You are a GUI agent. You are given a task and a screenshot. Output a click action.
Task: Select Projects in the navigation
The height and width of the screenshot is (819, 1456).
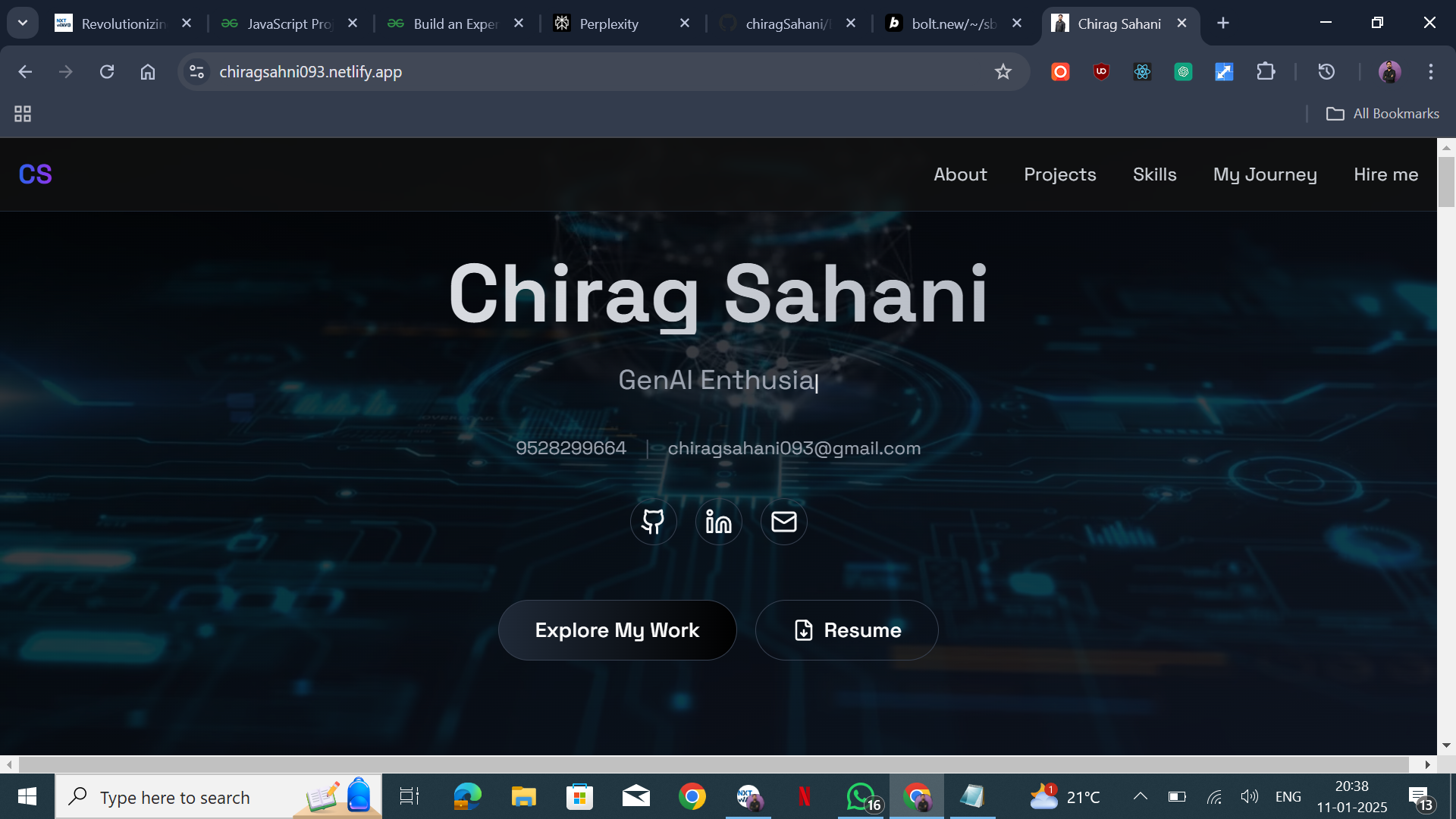point(1059,174)
